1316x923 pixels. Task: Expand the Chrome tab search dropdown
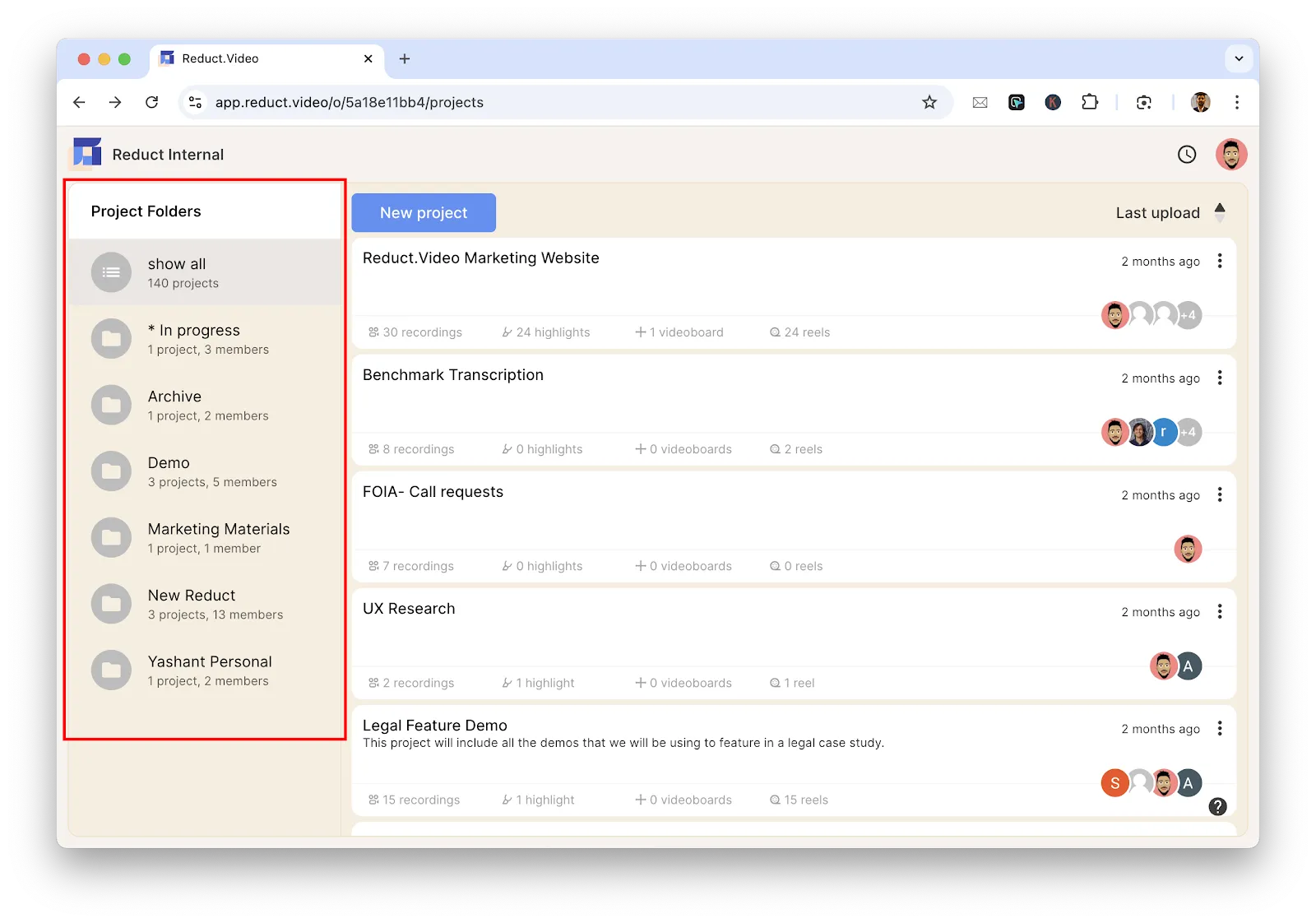tap(1239, 58)
